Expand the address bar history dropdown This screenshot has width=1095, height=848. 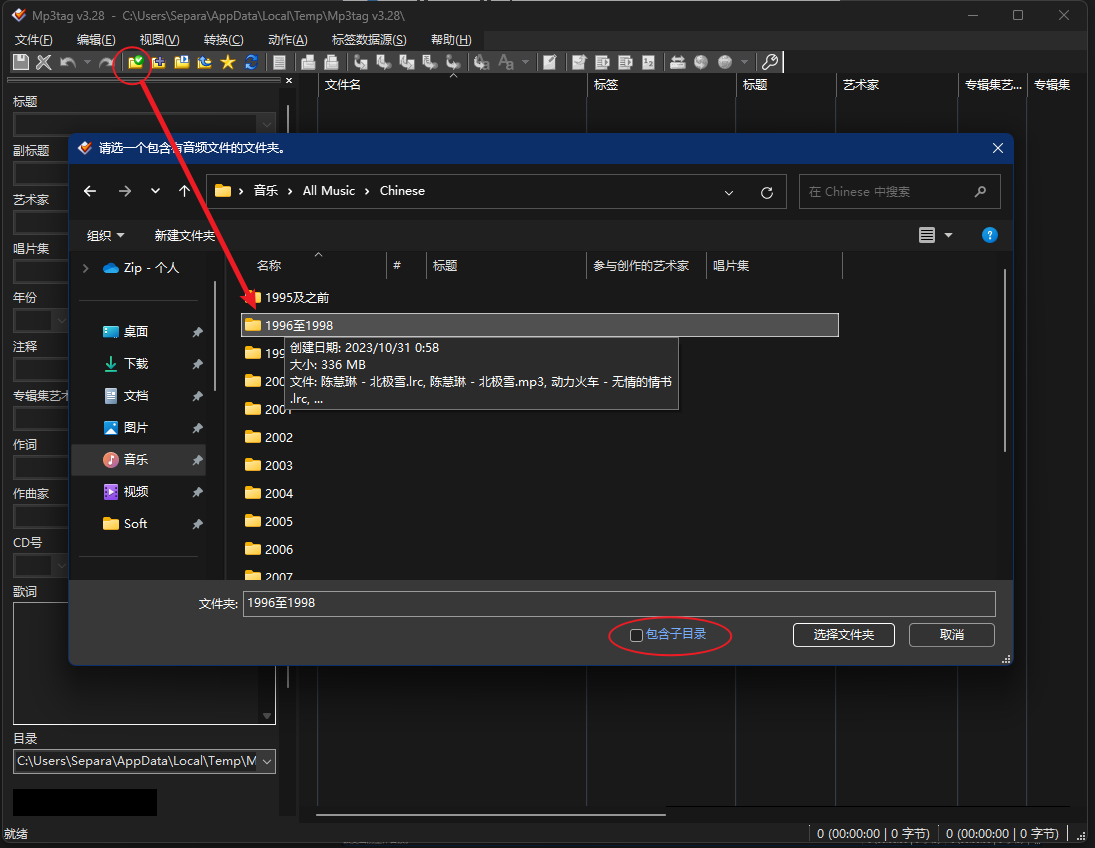click(x=729, y=192)
